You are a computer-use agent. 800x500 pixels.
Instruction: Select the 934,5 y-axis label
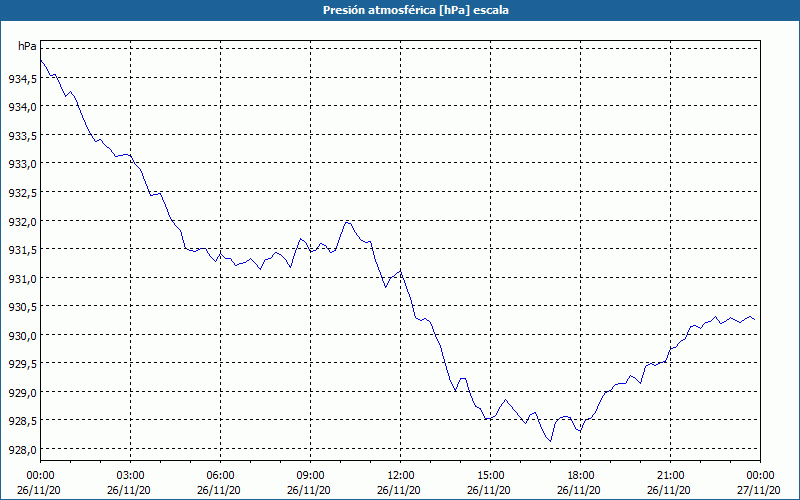pyautogui.click(x=23, y=78)
